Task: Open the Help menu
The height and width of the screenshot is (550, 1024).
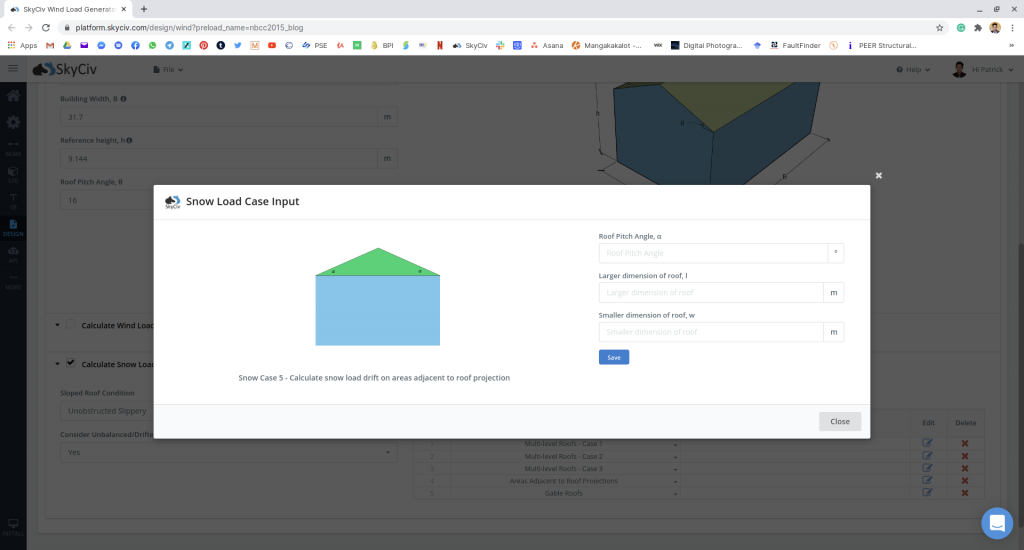Action: pos(914,69)
